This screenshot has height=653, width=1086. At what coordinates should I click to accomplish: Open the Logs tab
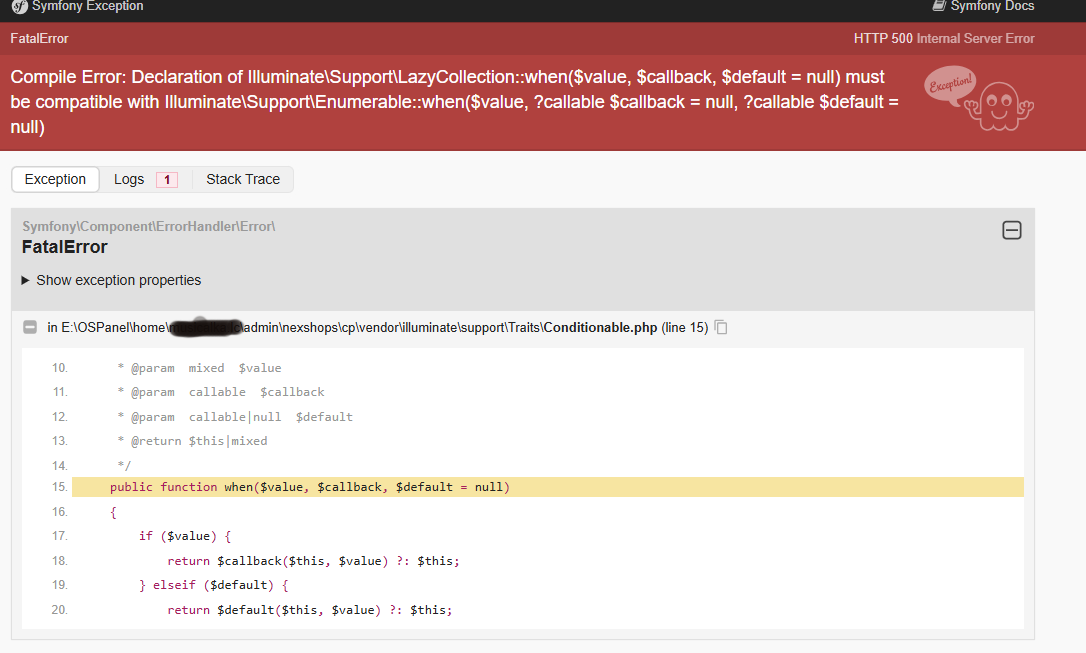[x=129, y=179]
